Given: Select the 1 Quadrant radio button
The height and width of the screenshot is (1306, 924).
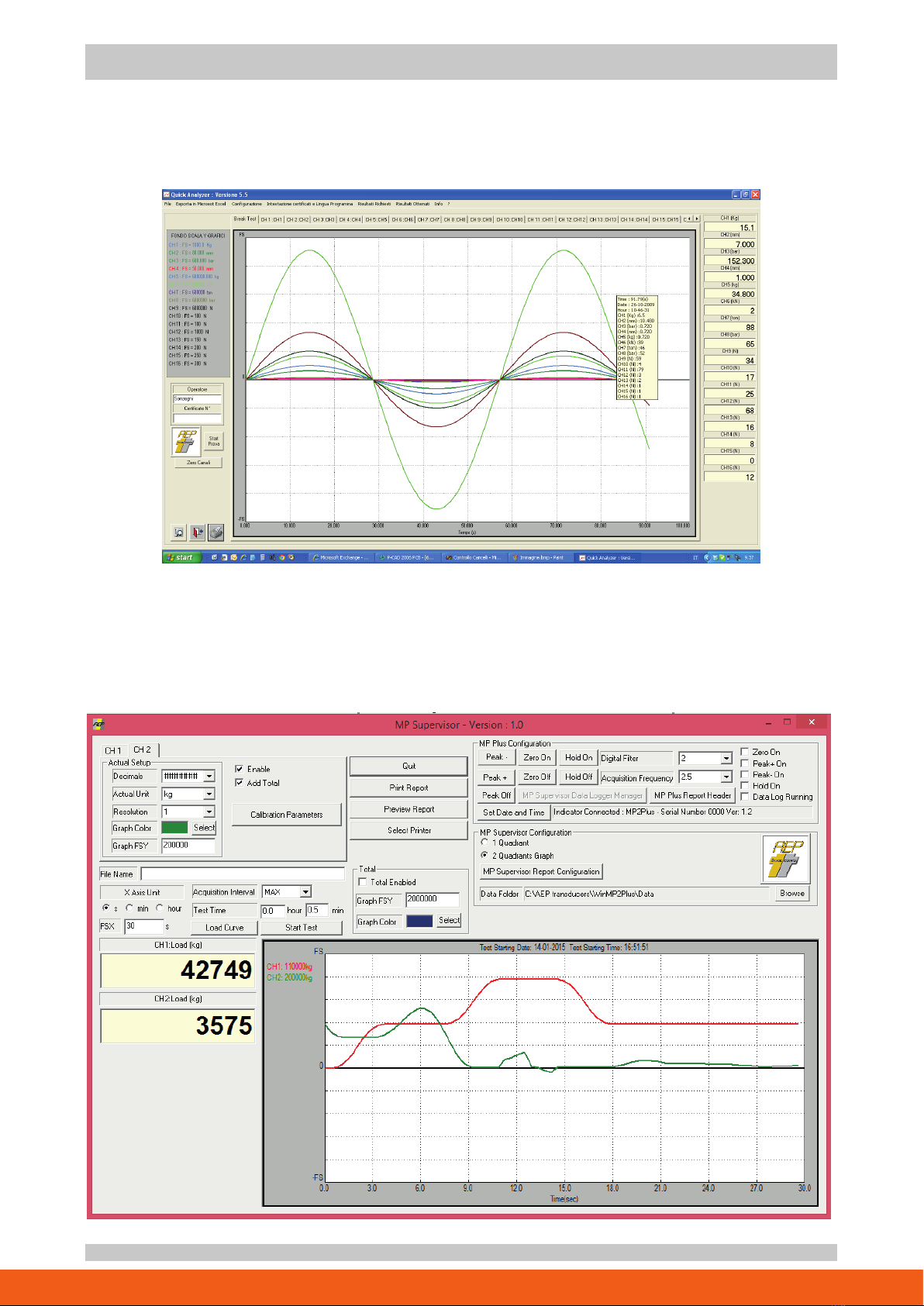Looking at the screenshot, I should coord(485,843).
